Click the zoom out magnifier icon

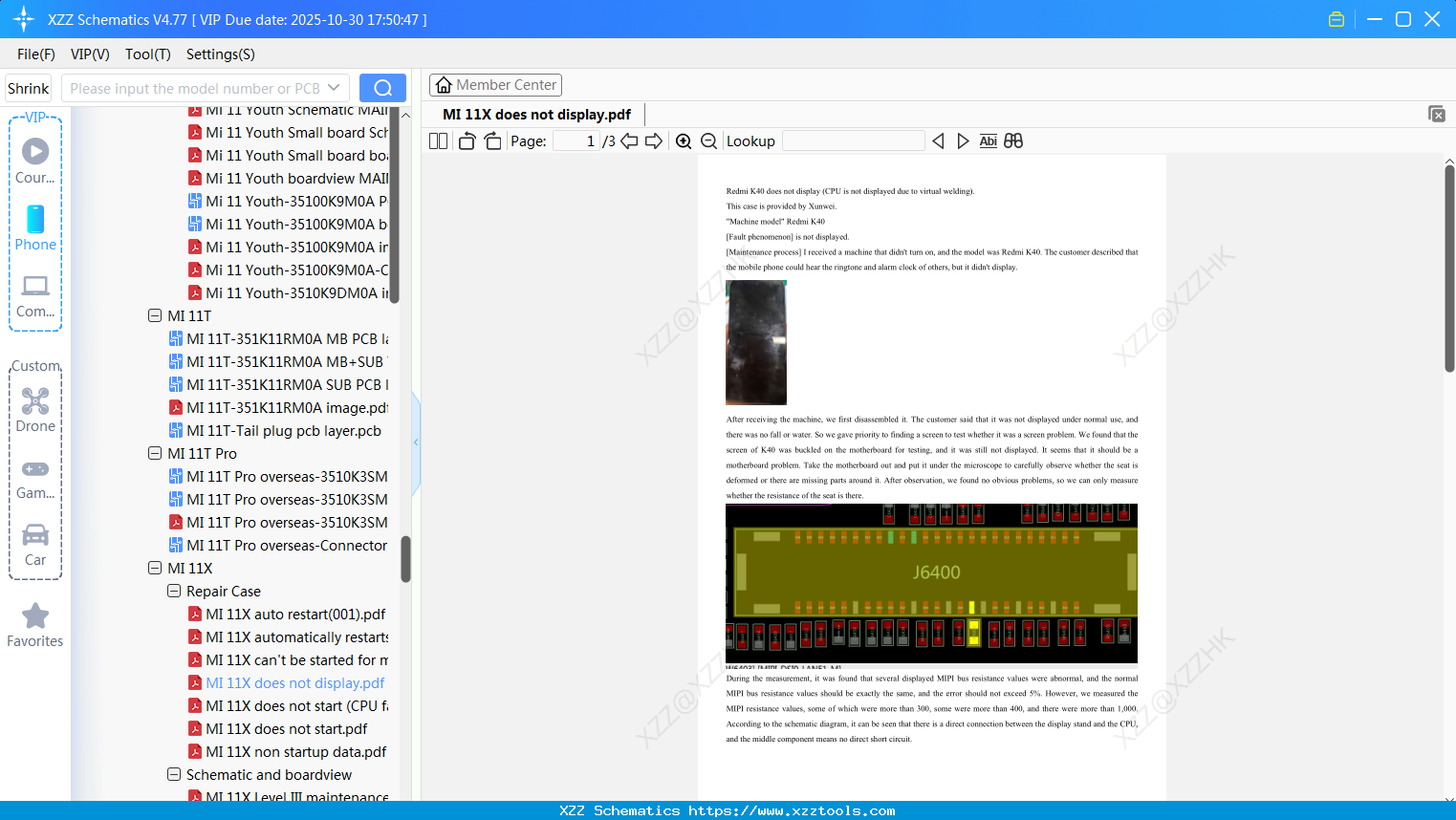point(709,141)
